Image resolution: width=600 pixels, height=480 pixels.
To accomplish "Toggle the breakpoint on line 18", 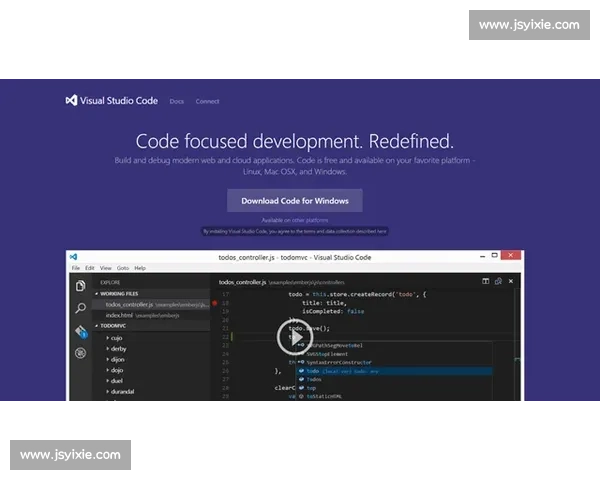I will pos(215,303).
